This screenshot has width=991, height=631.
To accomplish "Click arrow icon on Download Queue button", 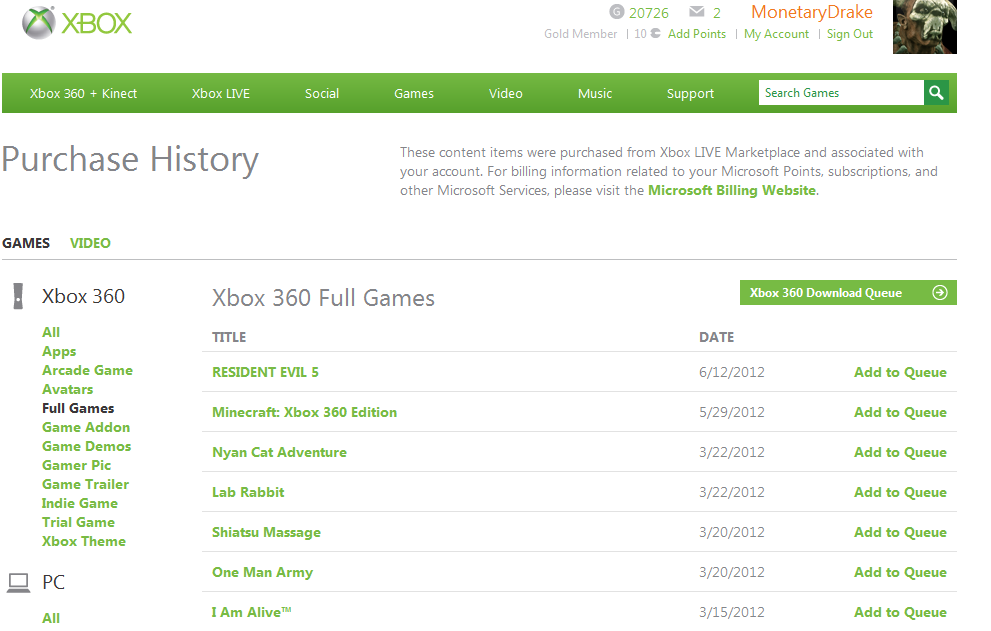I will [x=939, y=293].
